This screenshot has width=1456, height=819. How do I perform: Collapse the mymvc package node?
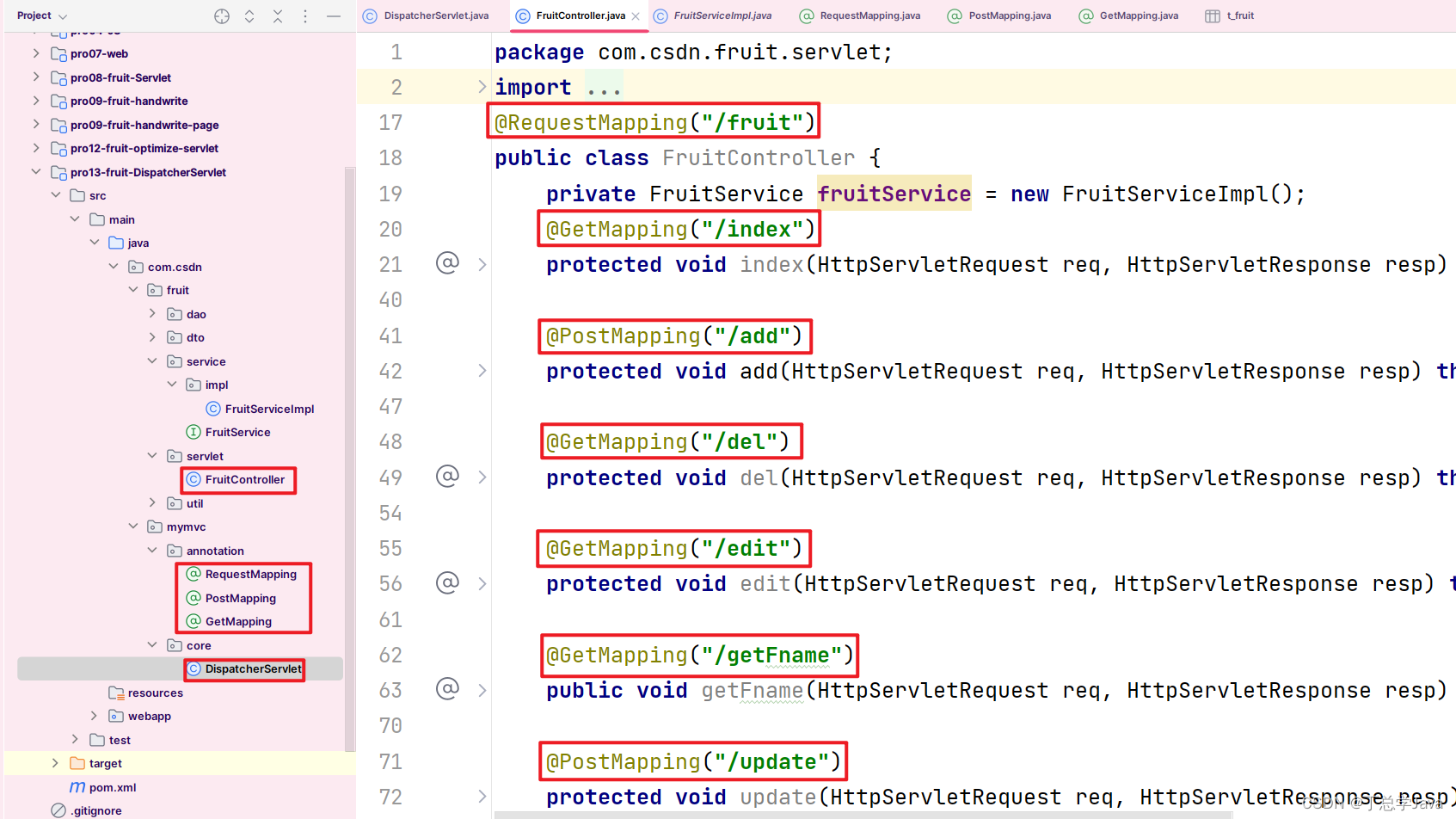133,526
